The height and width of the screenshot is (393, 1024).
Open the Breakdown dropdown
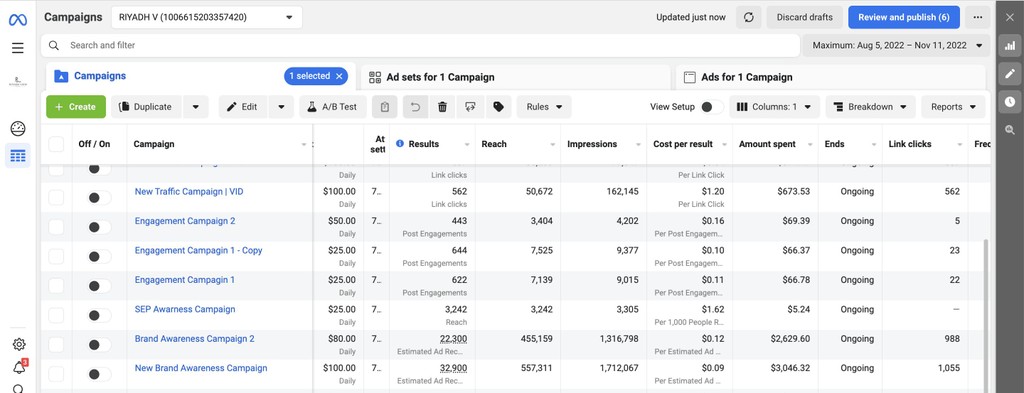coord(871,107)
